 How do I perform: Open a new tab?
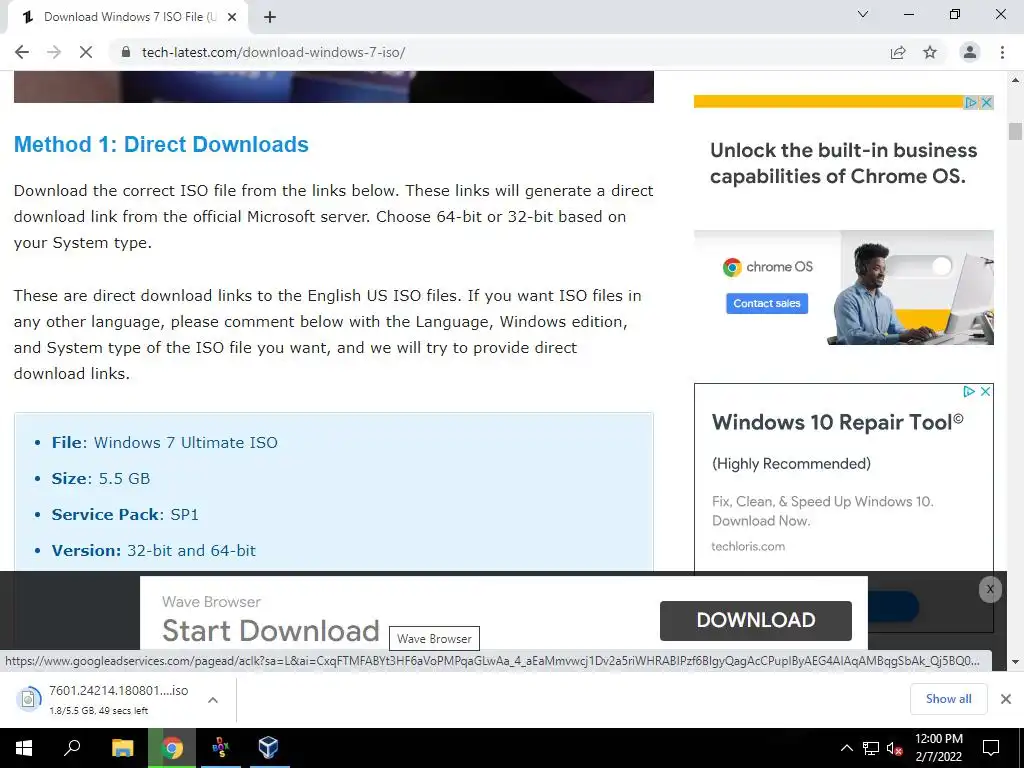(x=270, y=17)
